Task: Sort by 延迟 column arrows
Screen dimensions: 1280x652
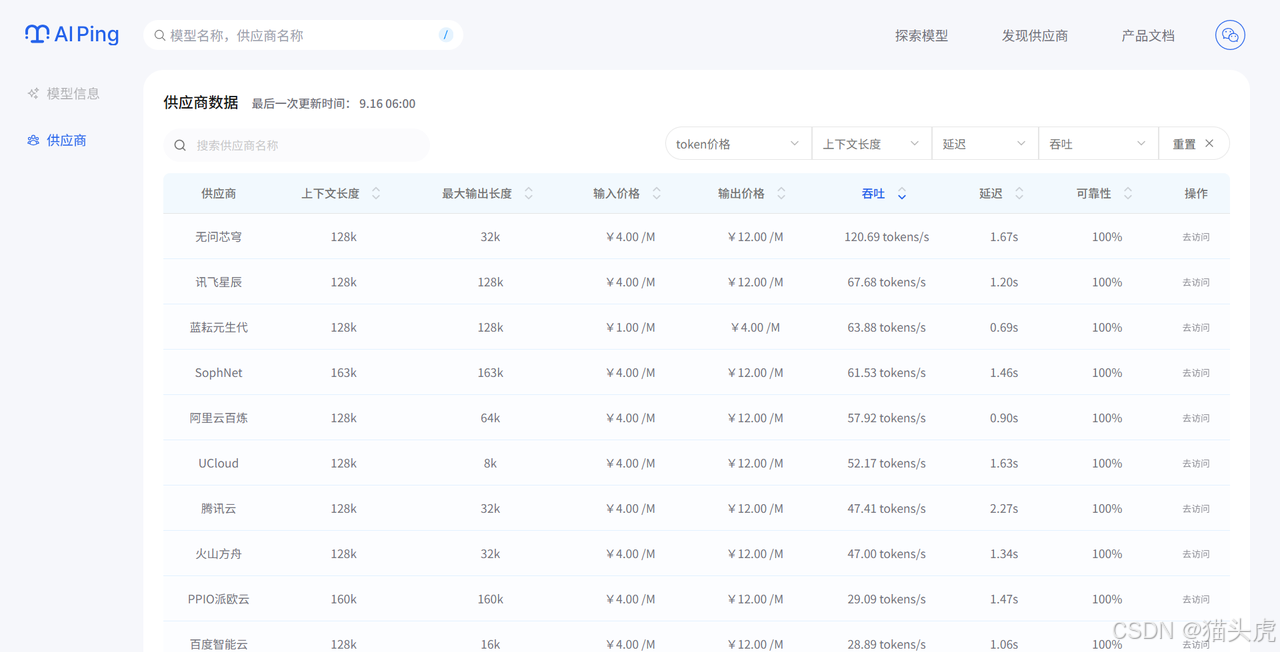Action: pos(1019,193)
